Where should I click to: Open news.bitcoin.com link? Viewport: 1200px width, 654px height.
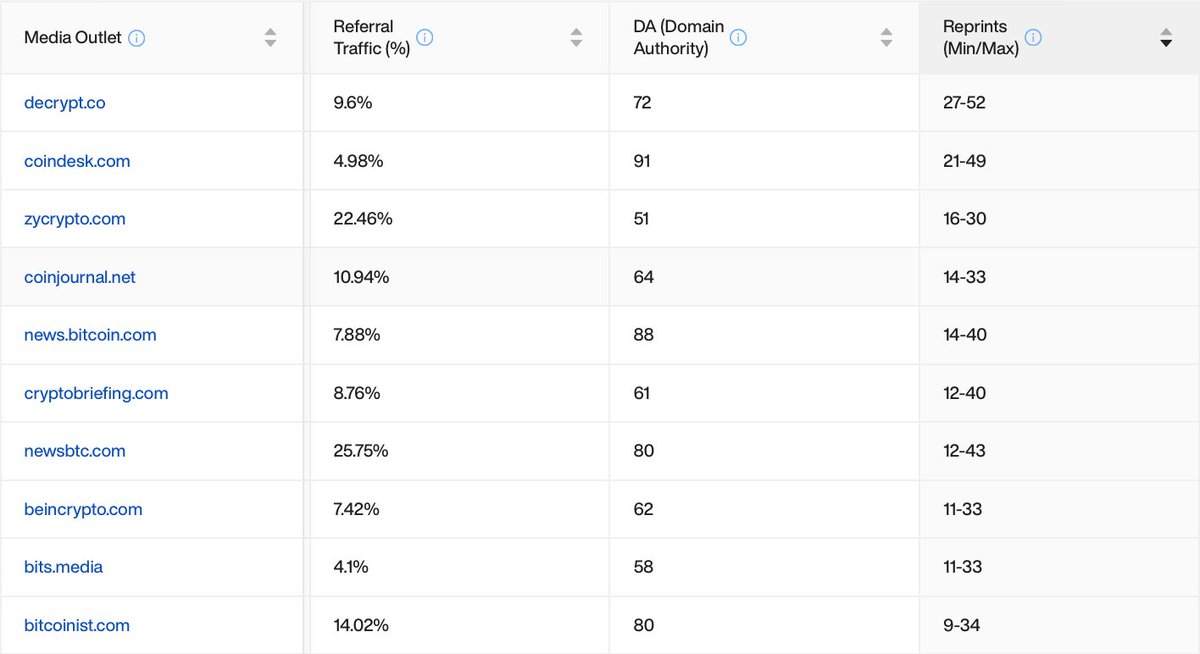pos(90,335)
